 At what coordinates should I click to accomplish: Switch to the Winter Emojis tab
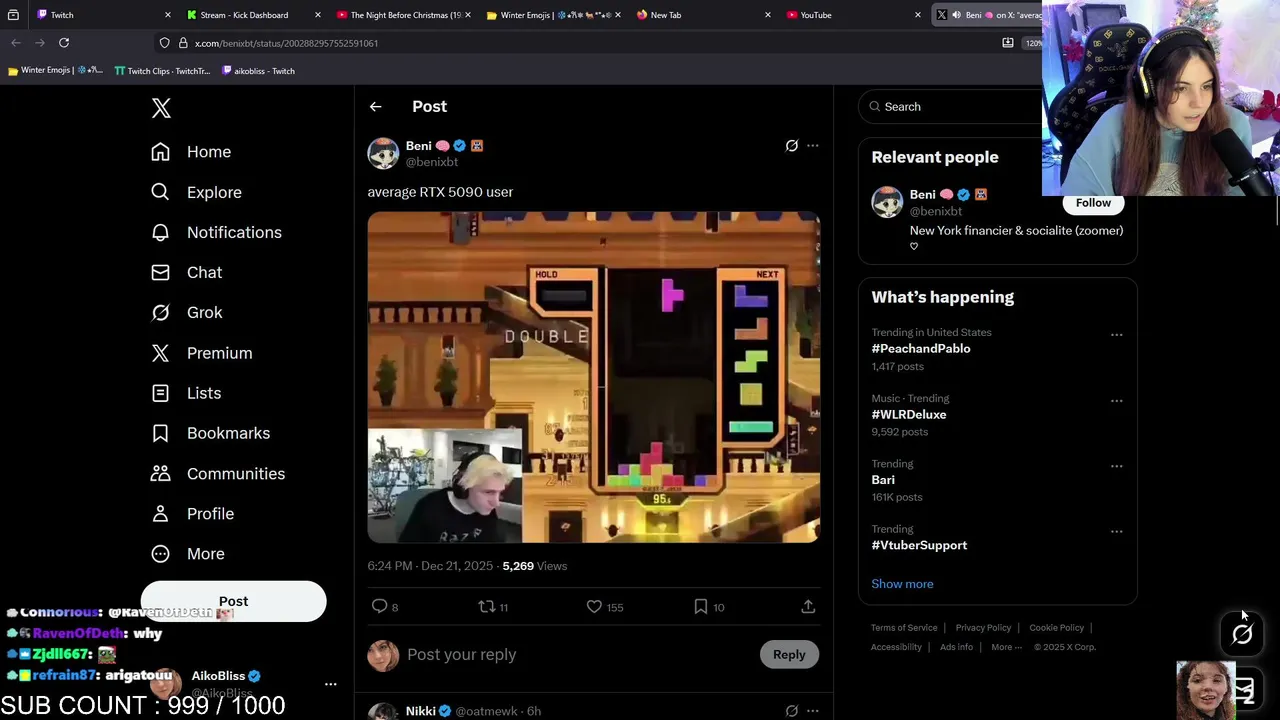pyautogui.click(x=553, y=15)
